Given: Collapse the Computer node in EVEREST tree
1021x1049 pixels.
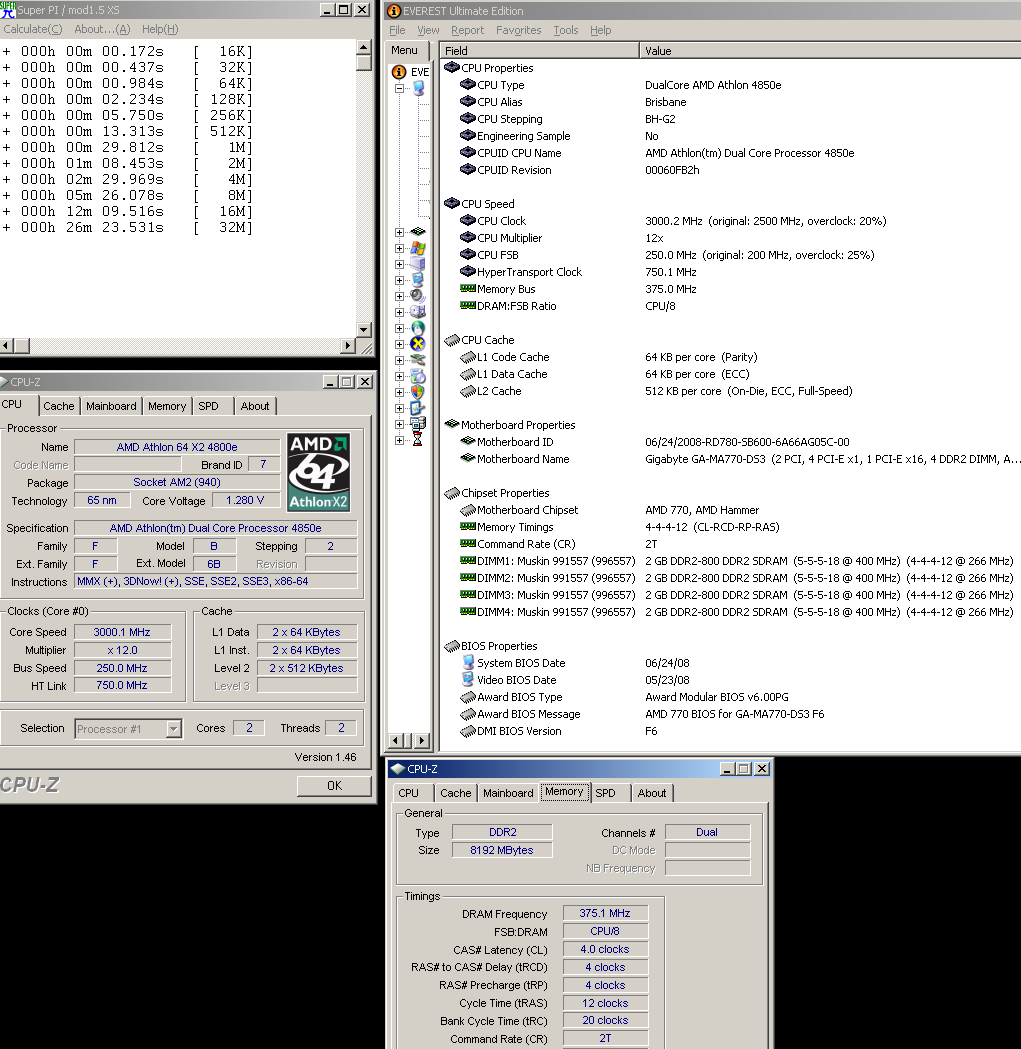Looking at the screenshot, I should click(399, 88).
